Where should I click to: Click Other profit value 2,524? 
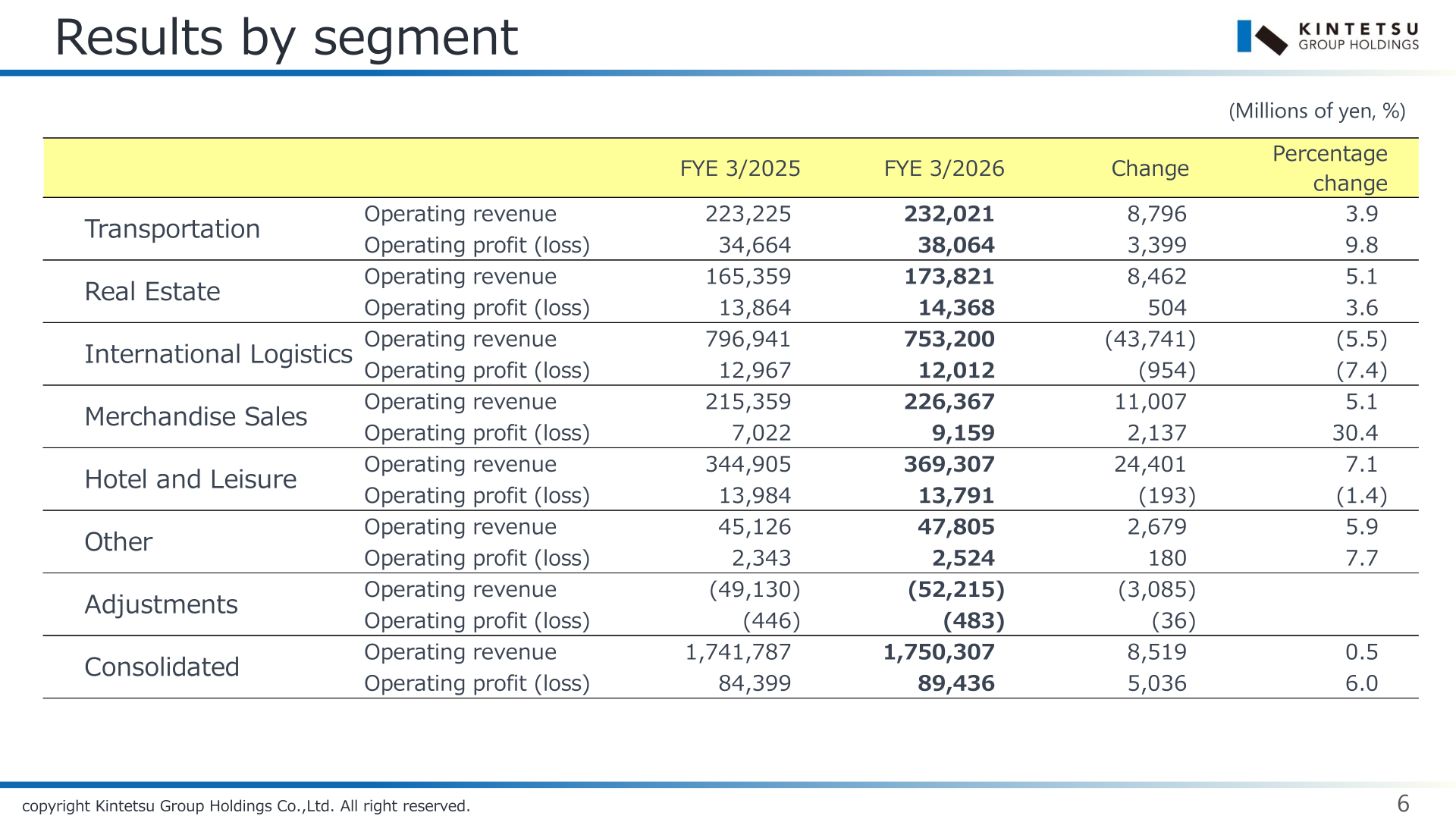(963, 558)
